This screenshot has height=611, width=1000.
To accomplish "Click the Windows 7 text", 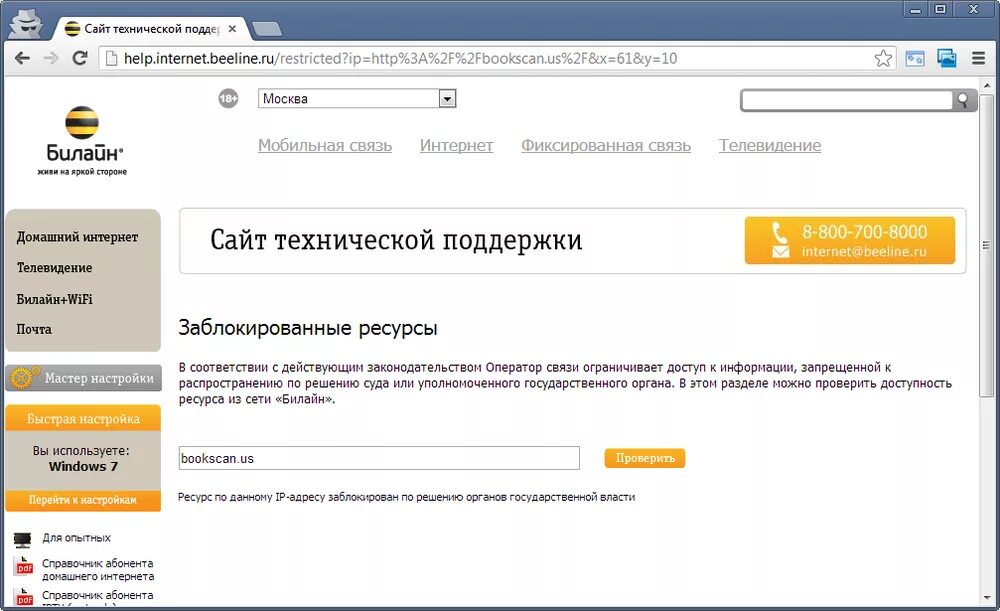I will (x=83, y=466).
